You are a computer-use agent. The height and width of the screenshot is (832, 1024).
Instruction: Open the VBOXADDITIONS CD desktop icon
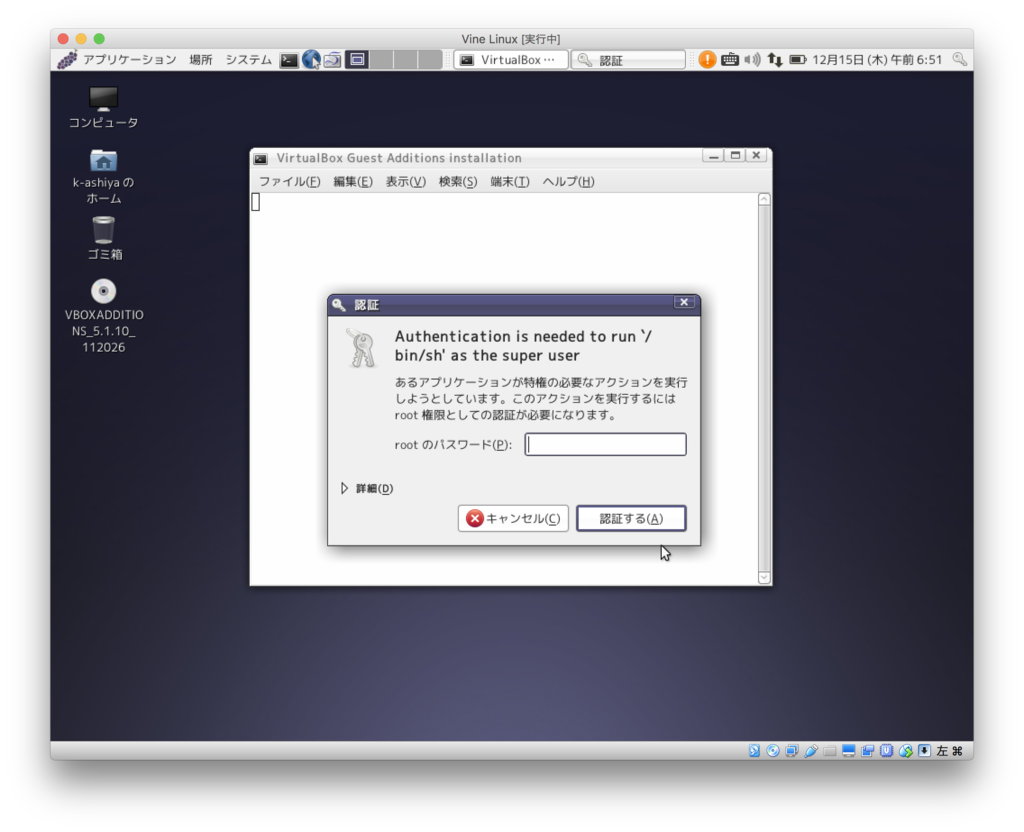tap(104, 317)
